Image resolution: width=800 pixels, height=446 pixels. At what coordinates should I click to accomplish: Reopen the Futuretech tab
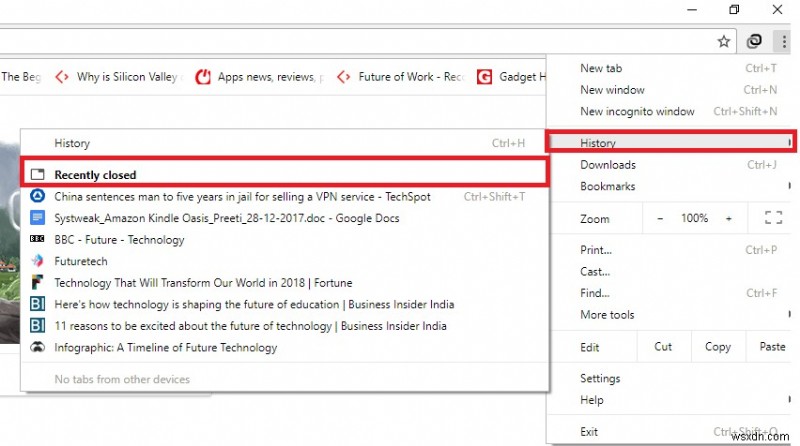pos(285,261)
